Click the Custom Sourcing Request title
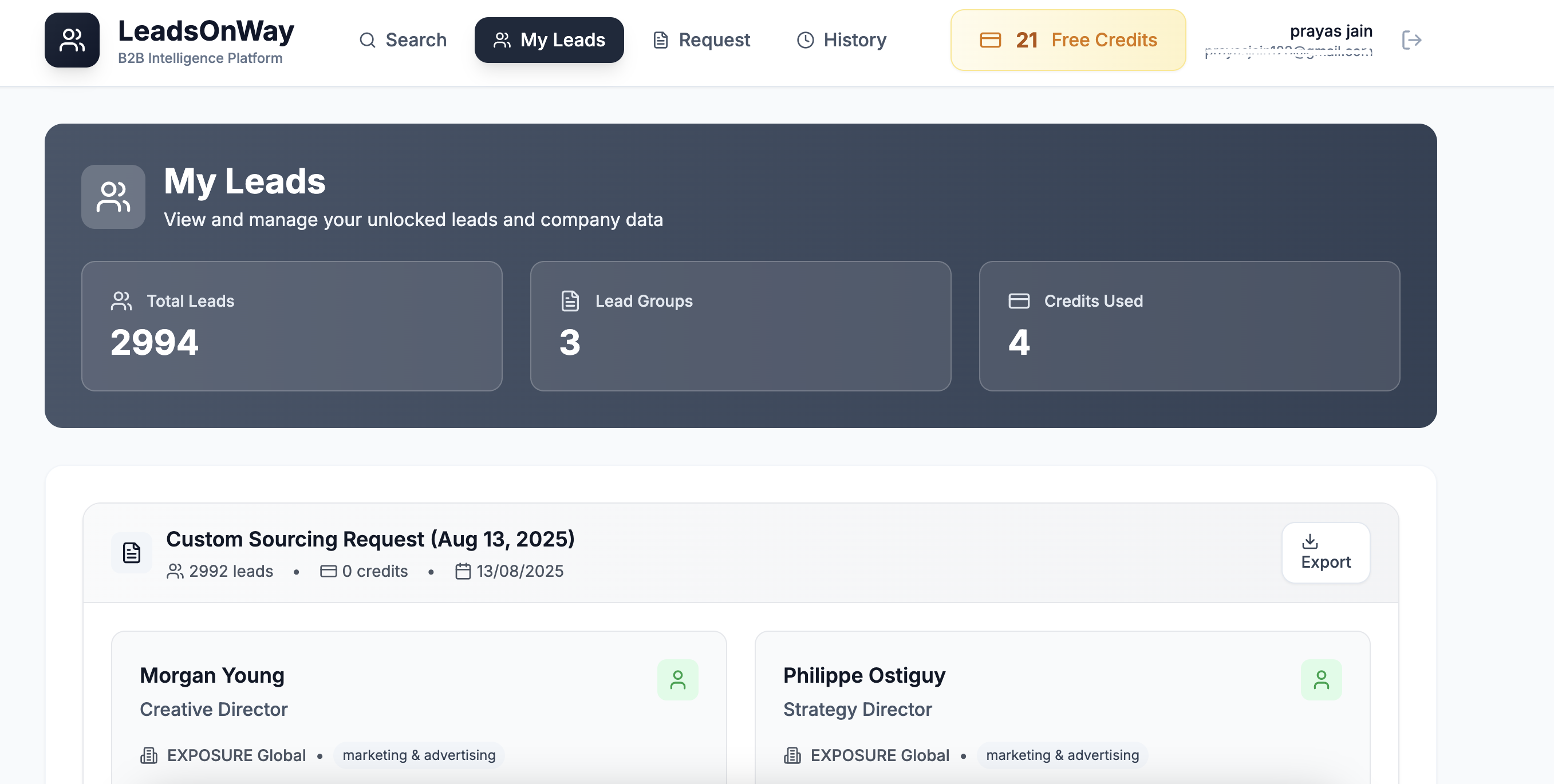The height and width of the screenshot is (784, 1554). pyautogui.click(x=370, y=538)
